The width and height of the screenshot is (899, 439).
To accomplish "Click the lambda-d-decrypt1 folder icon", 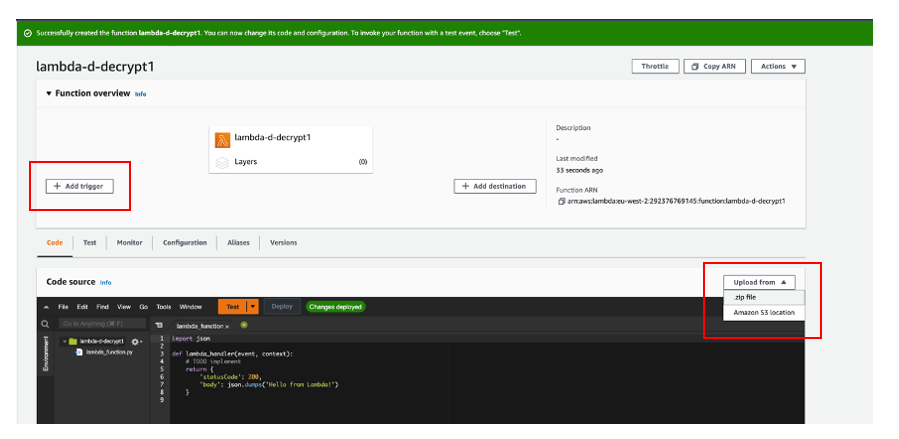I will coord(73,341).
